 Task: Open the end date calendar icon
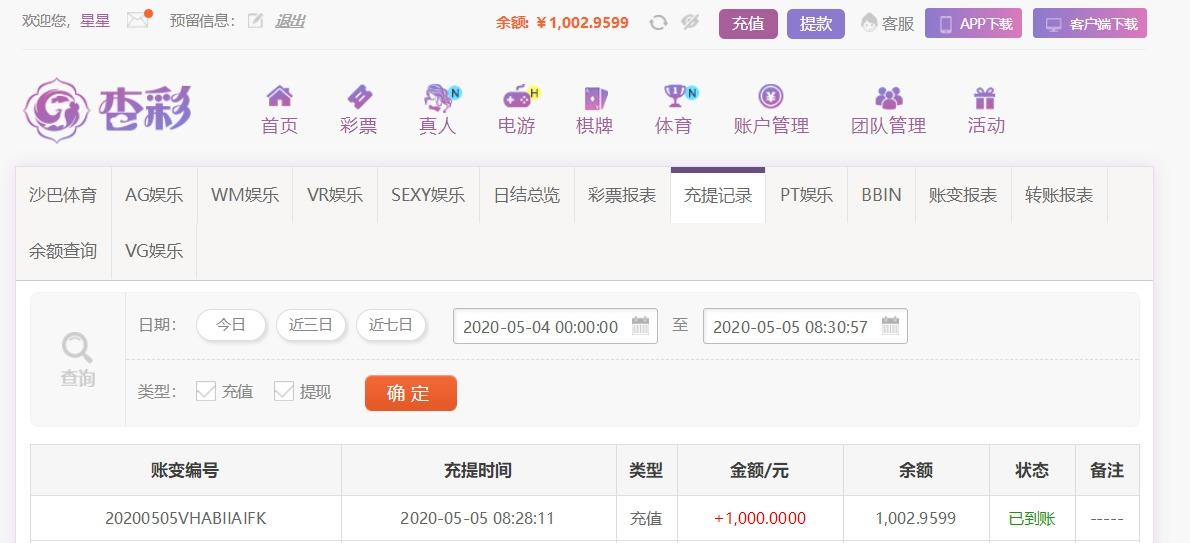pos(890,326)
